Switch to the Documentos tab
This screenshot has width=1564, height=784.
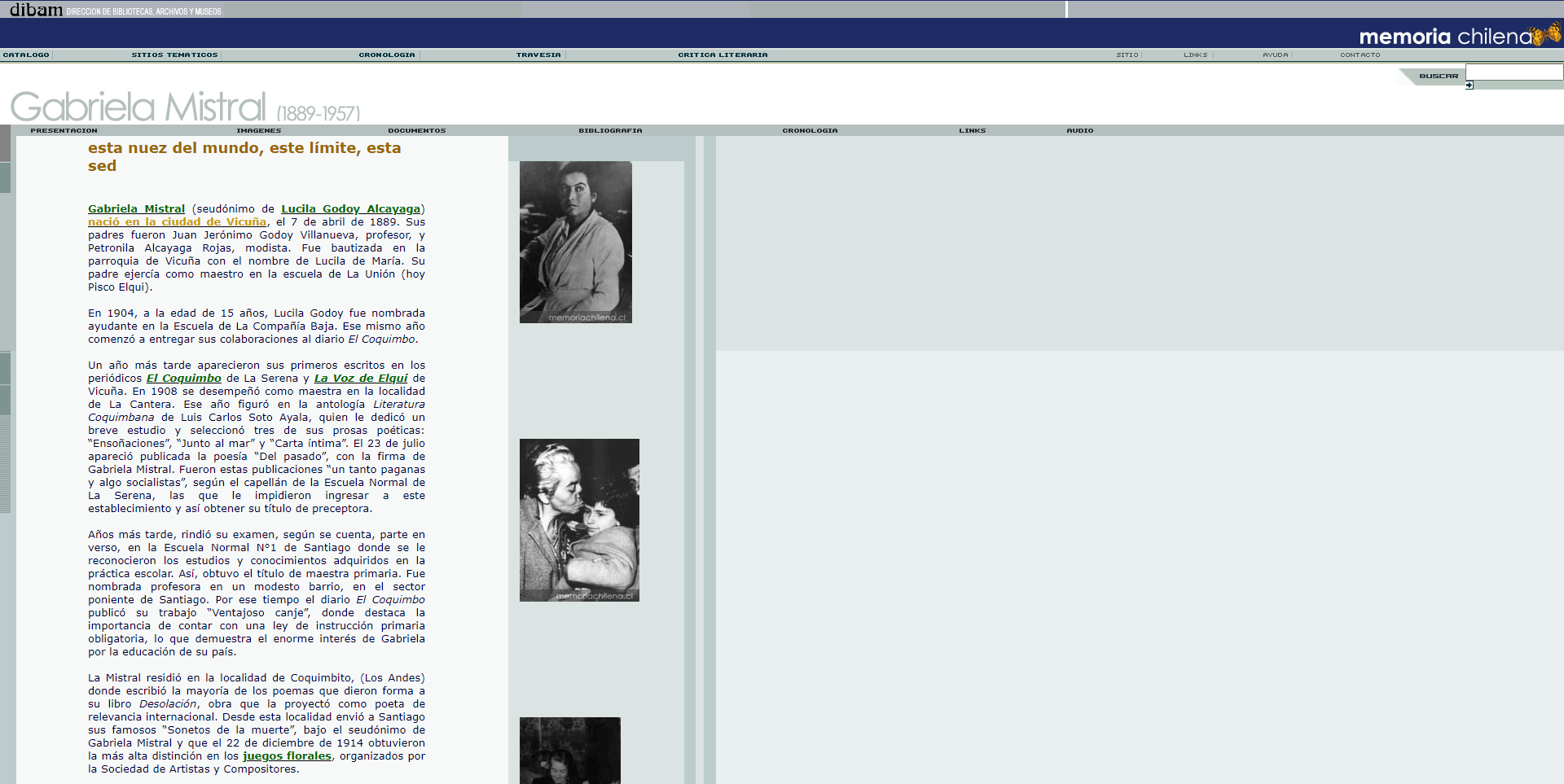click(x=416, y=130)
